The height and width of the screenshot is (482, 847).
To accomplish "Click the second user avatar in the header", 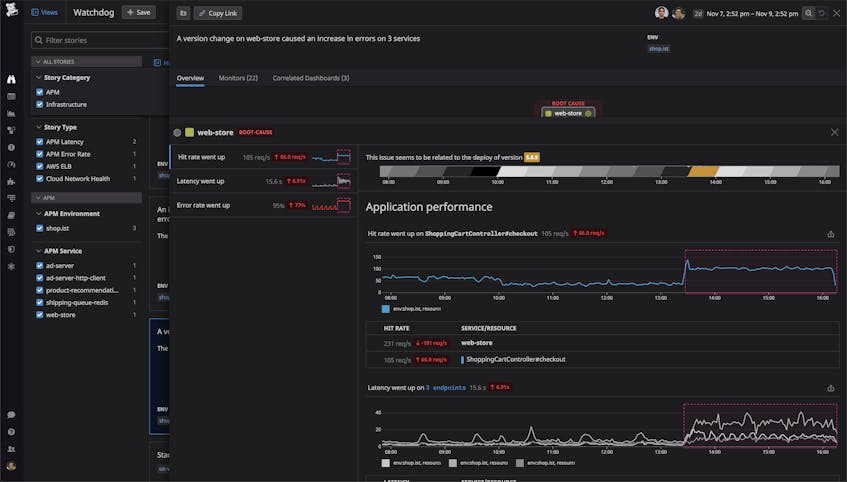I will click(678, 13).
